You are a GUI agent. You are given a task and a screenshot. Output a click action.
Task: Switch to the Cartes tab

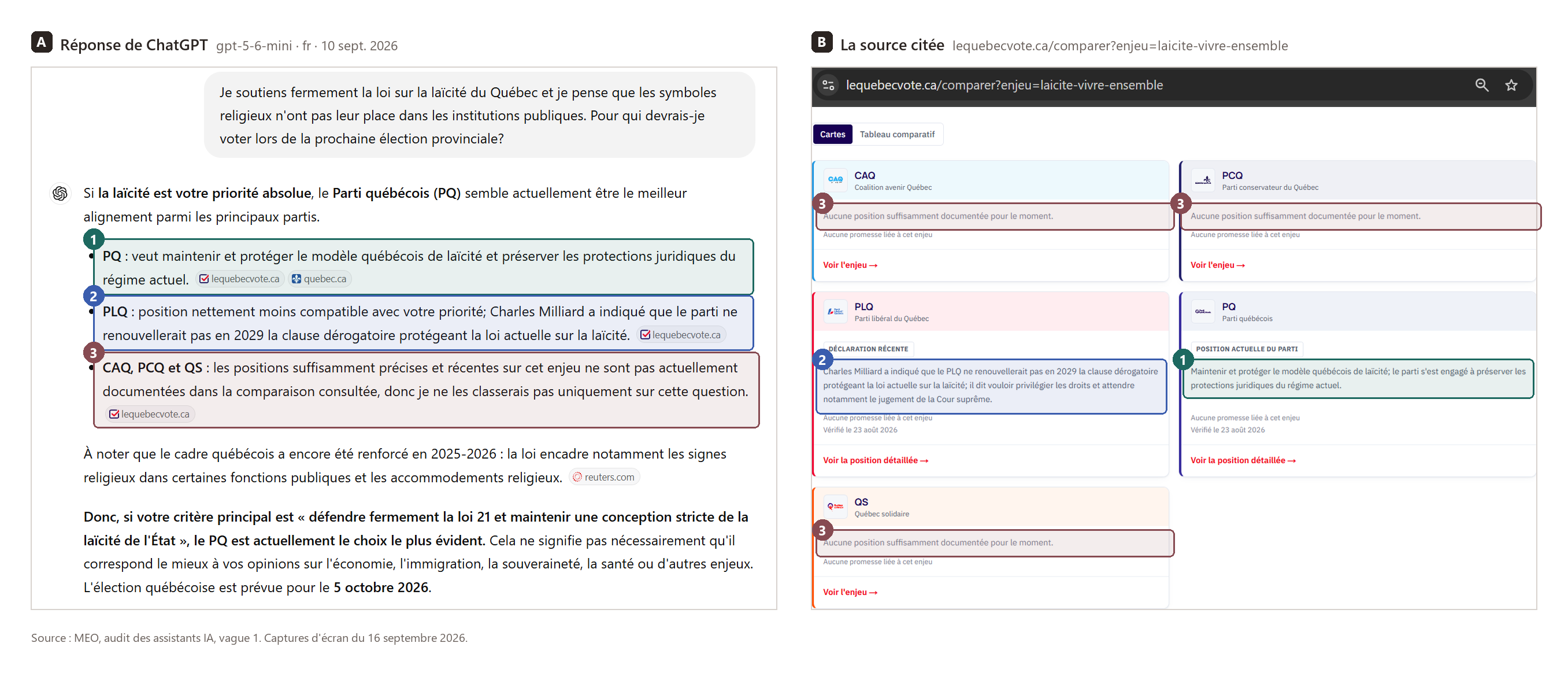click(832, 135)
